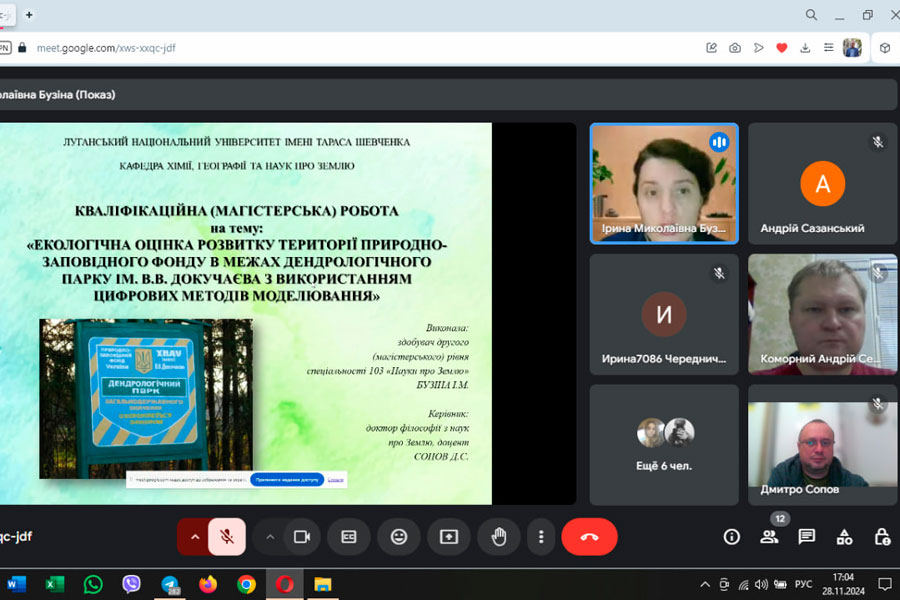Turn on captions with the CC button
This screenshot has width=900, height=600.
coord(349,537)
